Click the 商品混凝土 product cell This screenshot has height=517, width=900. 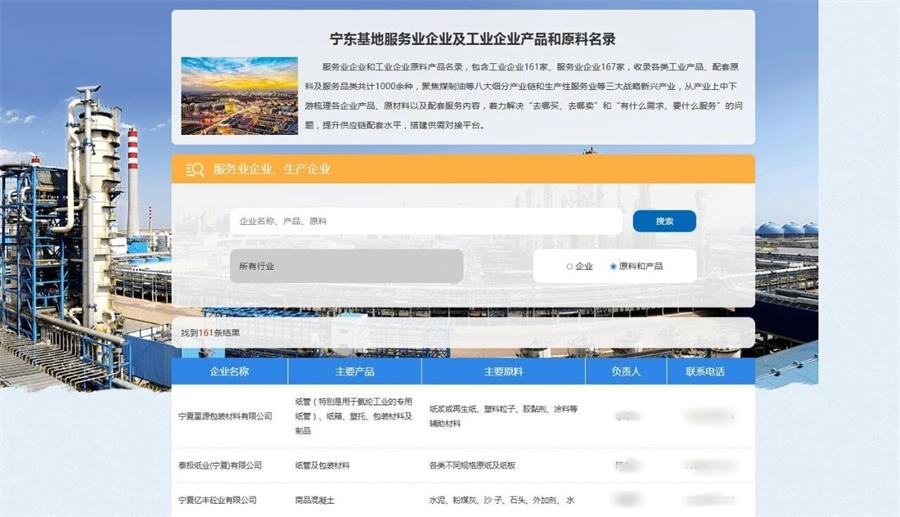pos(315,500)
